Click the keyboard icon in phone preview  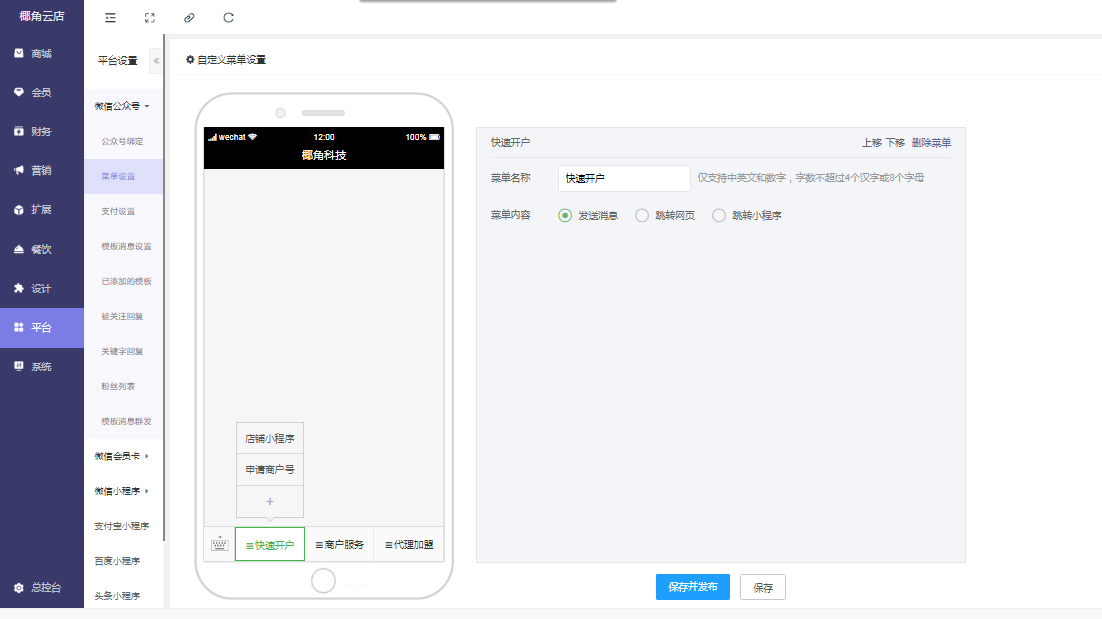pos(219,545)
